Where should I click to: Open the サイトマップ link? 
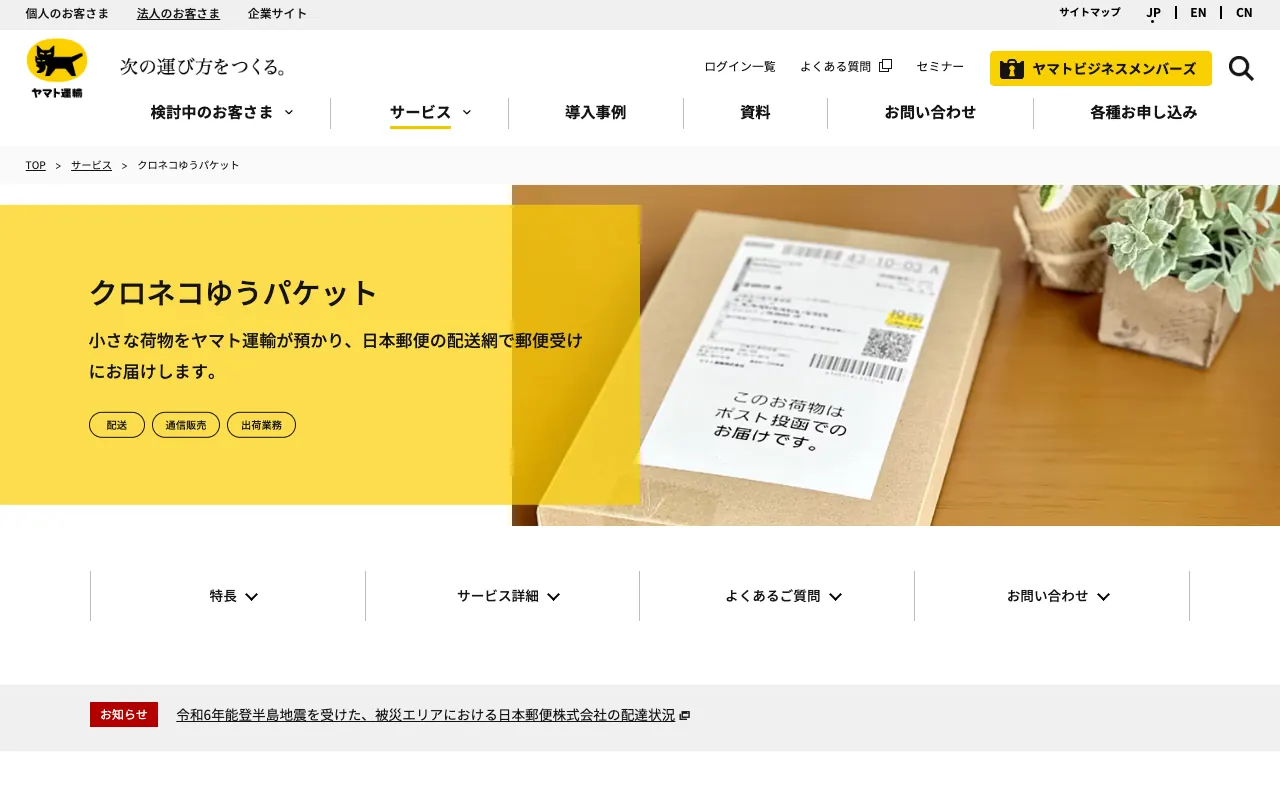(x=1090, y=13)
